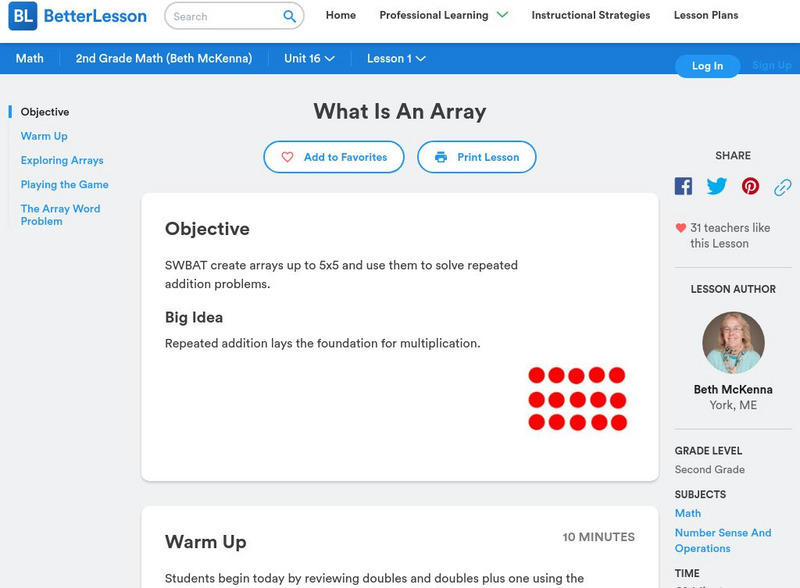The height and width of the screenshot is (588, 800).
Task: Copy lesson link via chain icon
Action: click(x=783, y=187)
